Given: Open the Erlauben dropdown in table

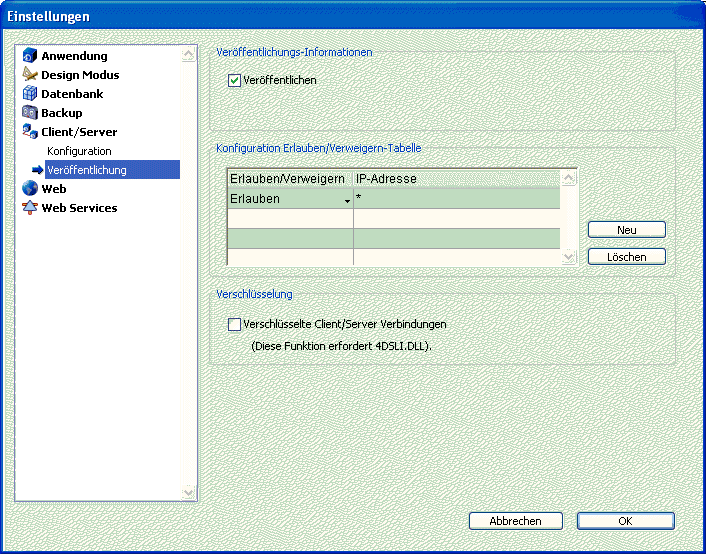Looking at the screenshot, I should pyautogui.click(x=347, y=200).
